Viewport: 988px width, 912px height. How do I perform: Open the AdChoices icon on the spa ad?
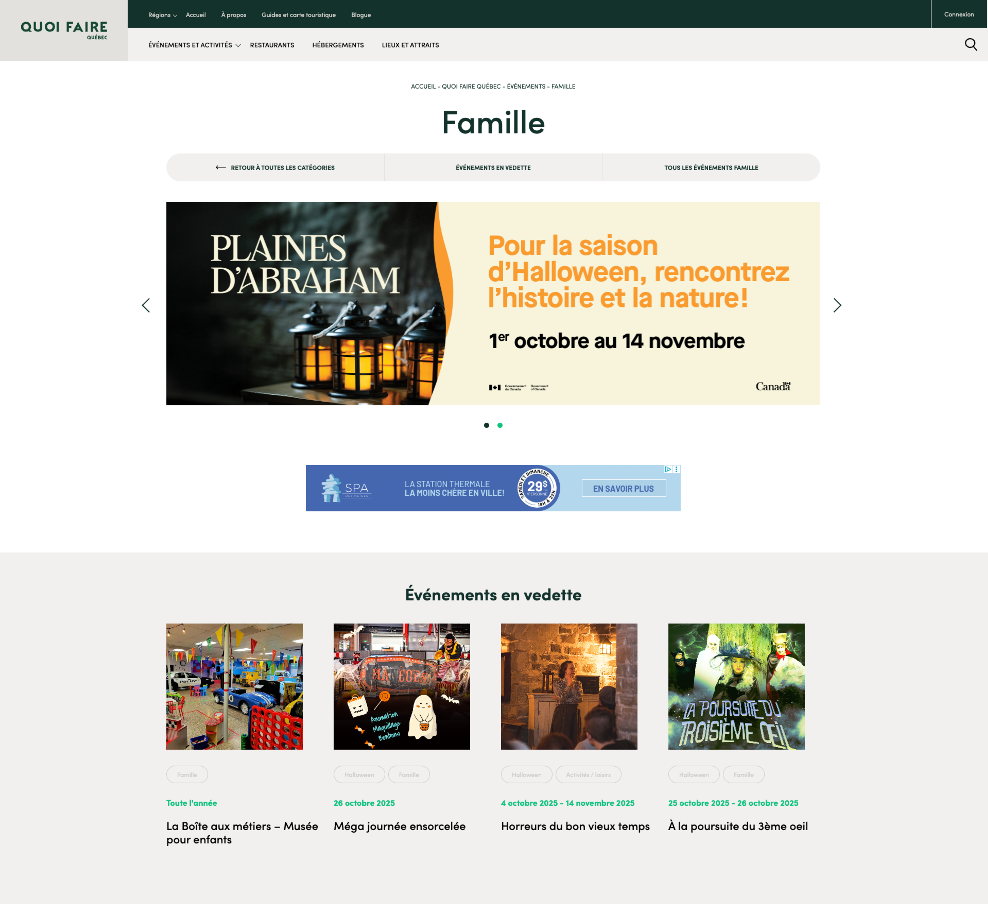coord(670,469)
